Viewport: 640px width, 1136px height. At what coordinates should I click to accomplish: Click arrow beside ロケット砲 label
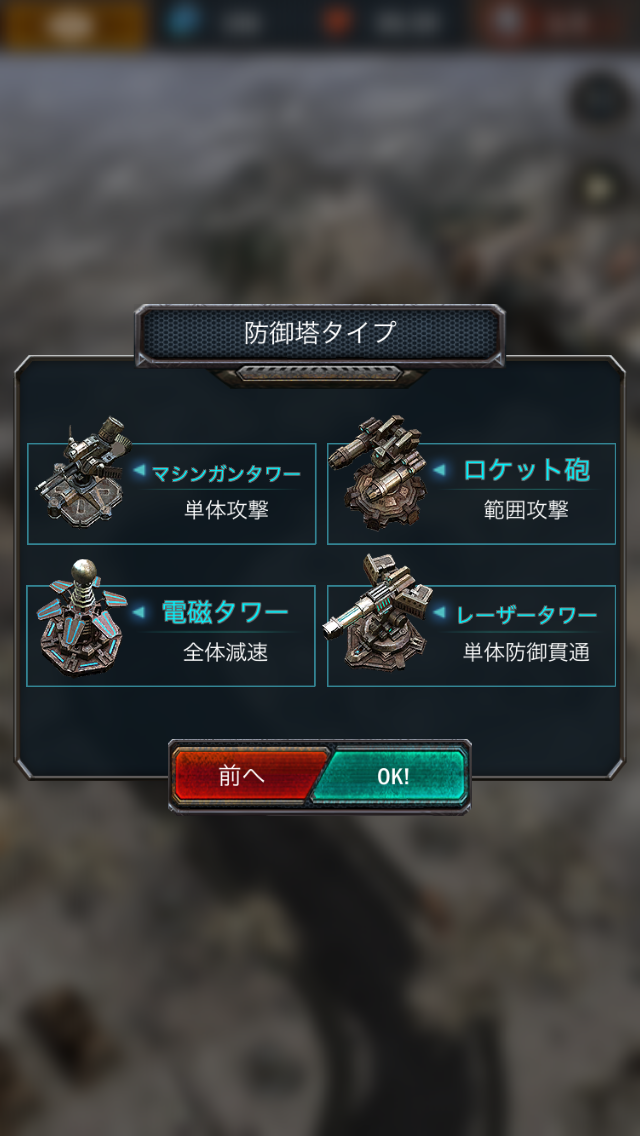[x=439, y=470]
